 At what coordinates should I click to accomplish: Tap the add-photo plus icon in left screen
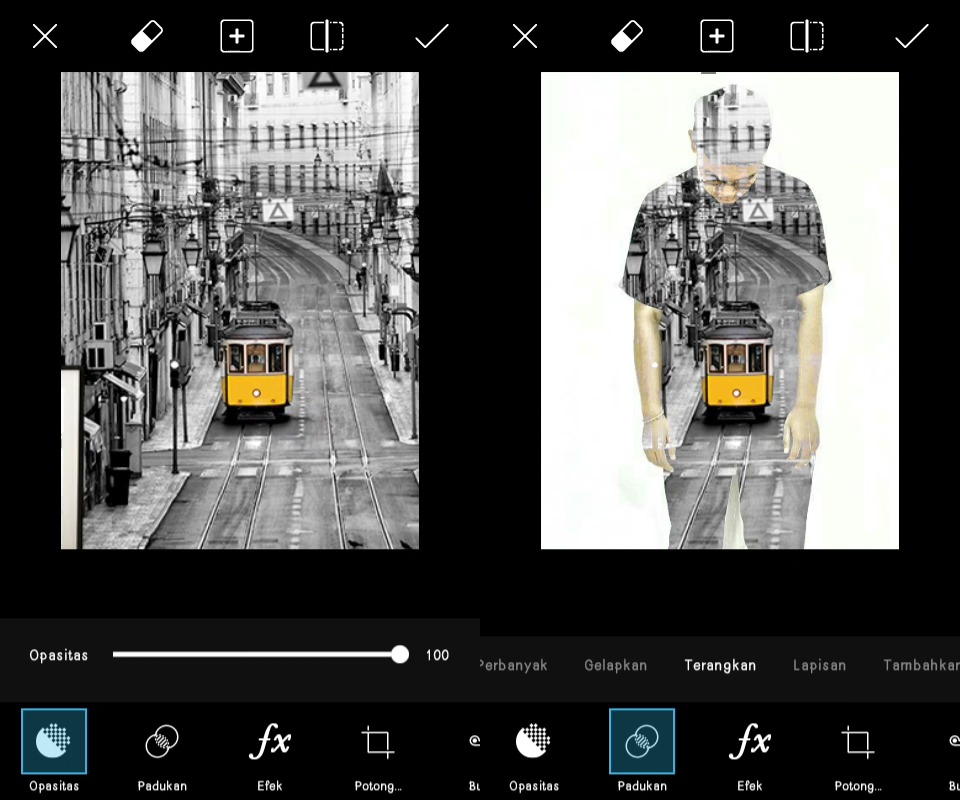pos(237,36)
